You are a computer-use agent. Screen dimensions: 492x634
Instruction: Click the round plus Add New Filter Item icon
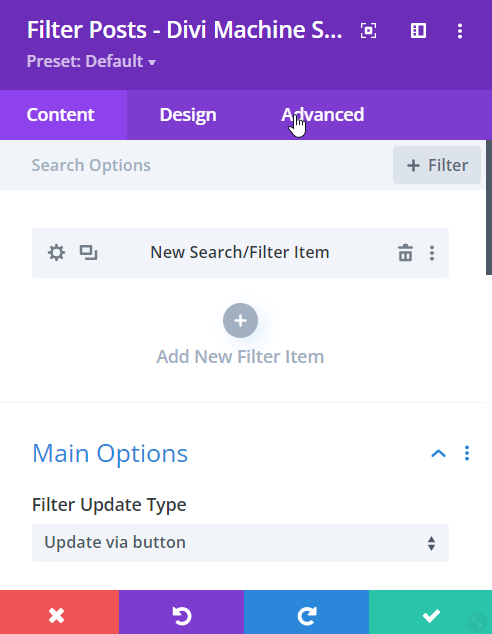point(240,321)
